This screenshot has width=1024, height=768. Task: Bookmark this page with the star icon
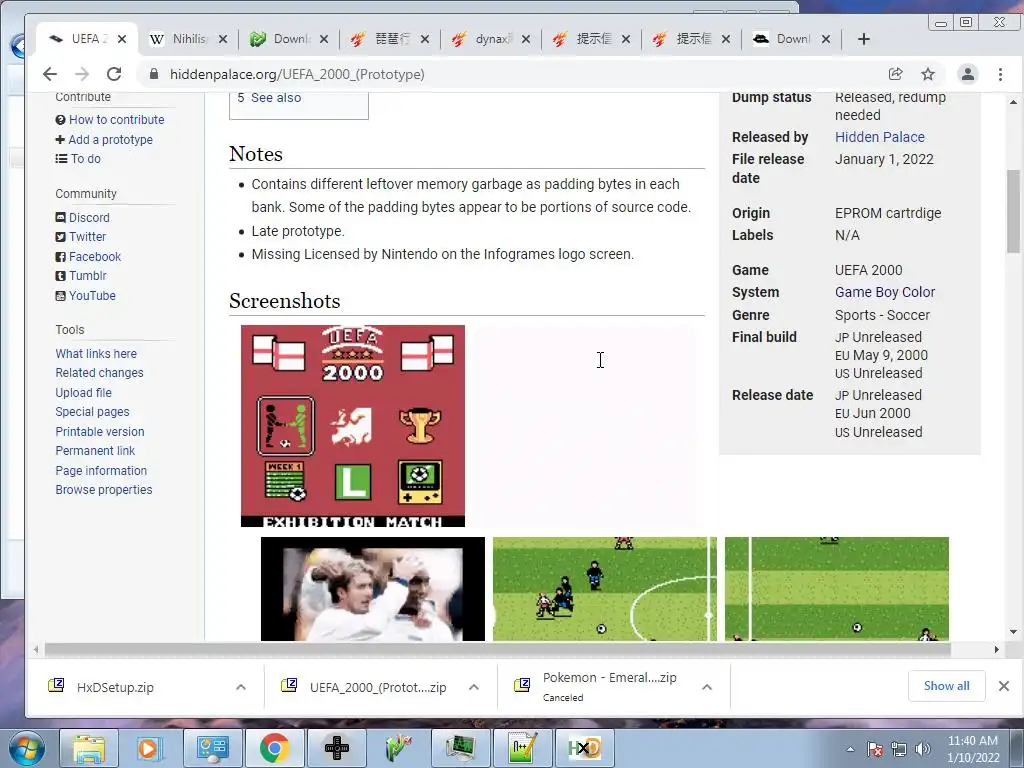point(927,74)
